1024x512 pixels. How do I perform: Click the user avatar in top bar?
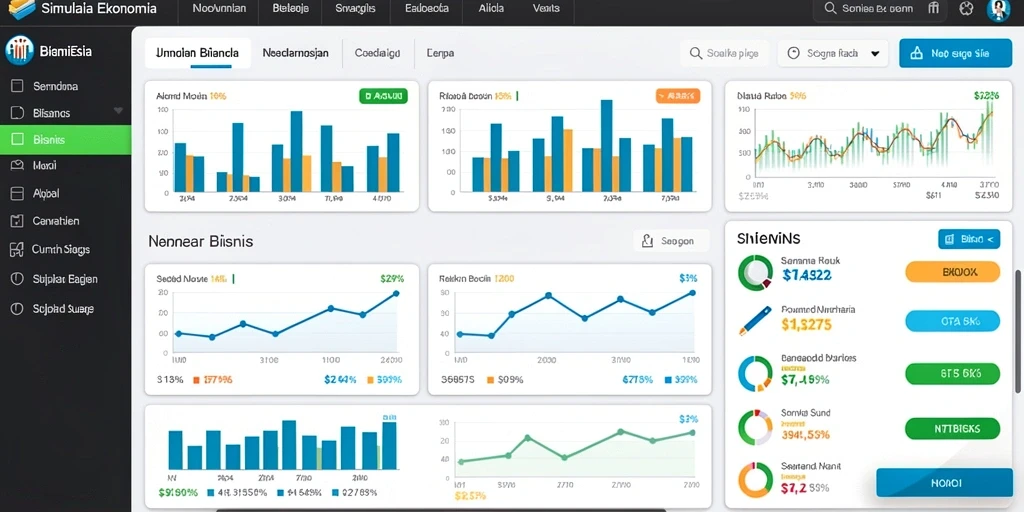pyautogui.click(x=998, y=10)
